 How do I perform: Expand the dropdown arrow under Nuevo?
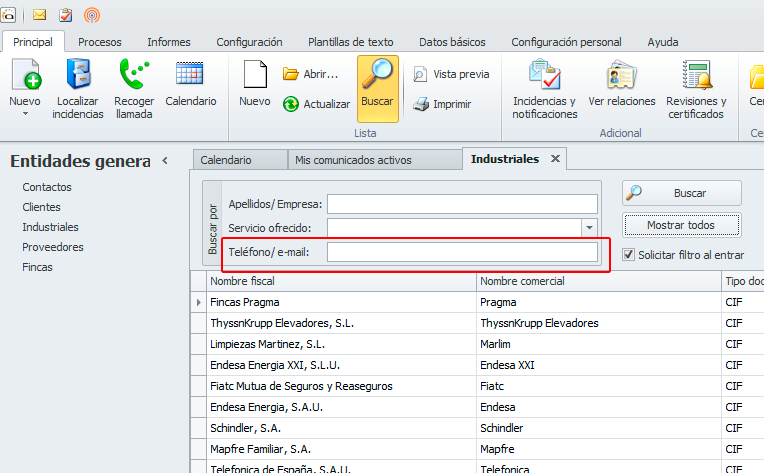pos(25,114)
